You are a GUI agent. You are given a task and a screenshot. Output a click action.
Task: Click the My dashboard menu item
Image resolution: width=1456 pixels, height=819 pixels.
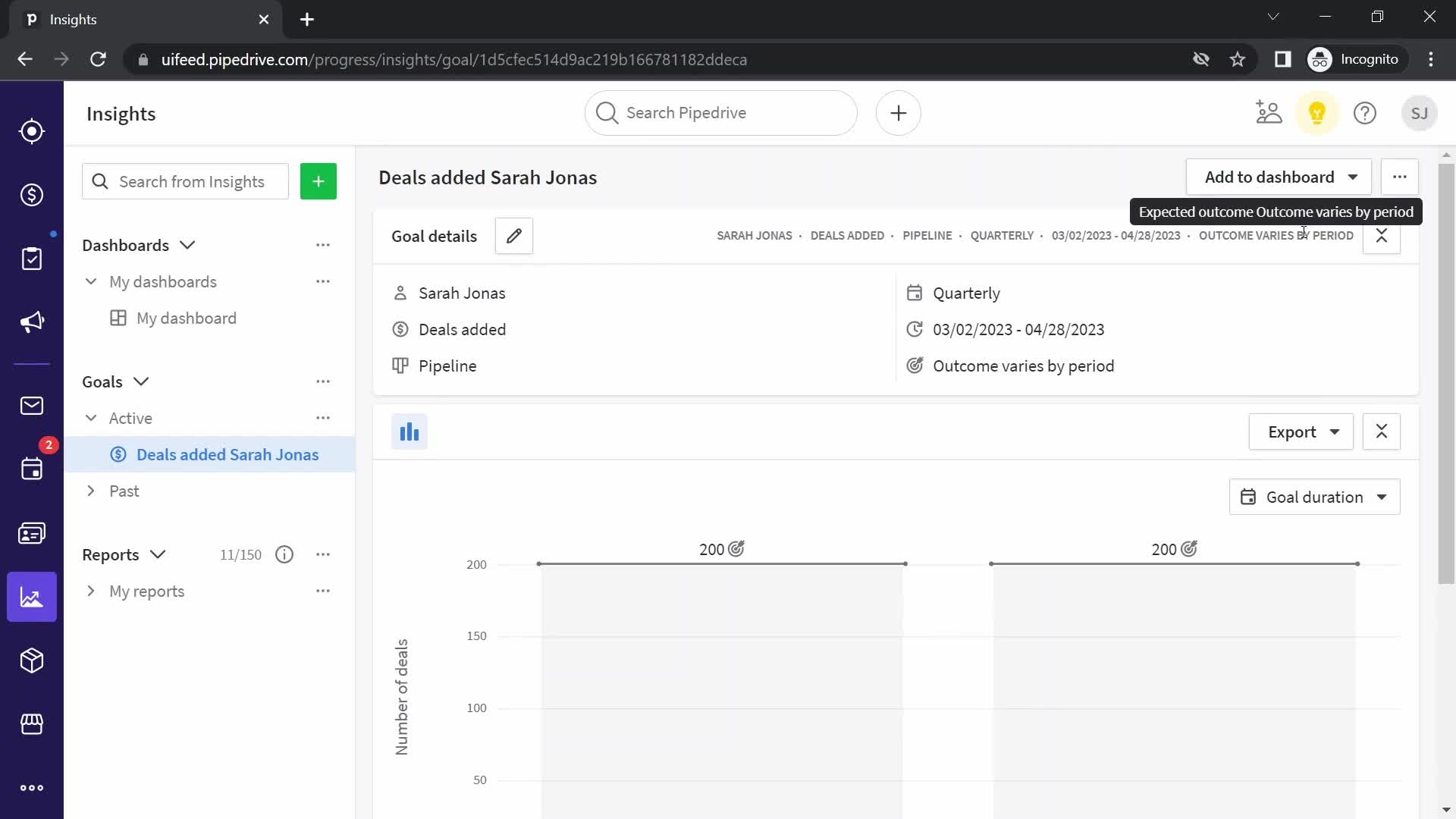coord(186,317)
